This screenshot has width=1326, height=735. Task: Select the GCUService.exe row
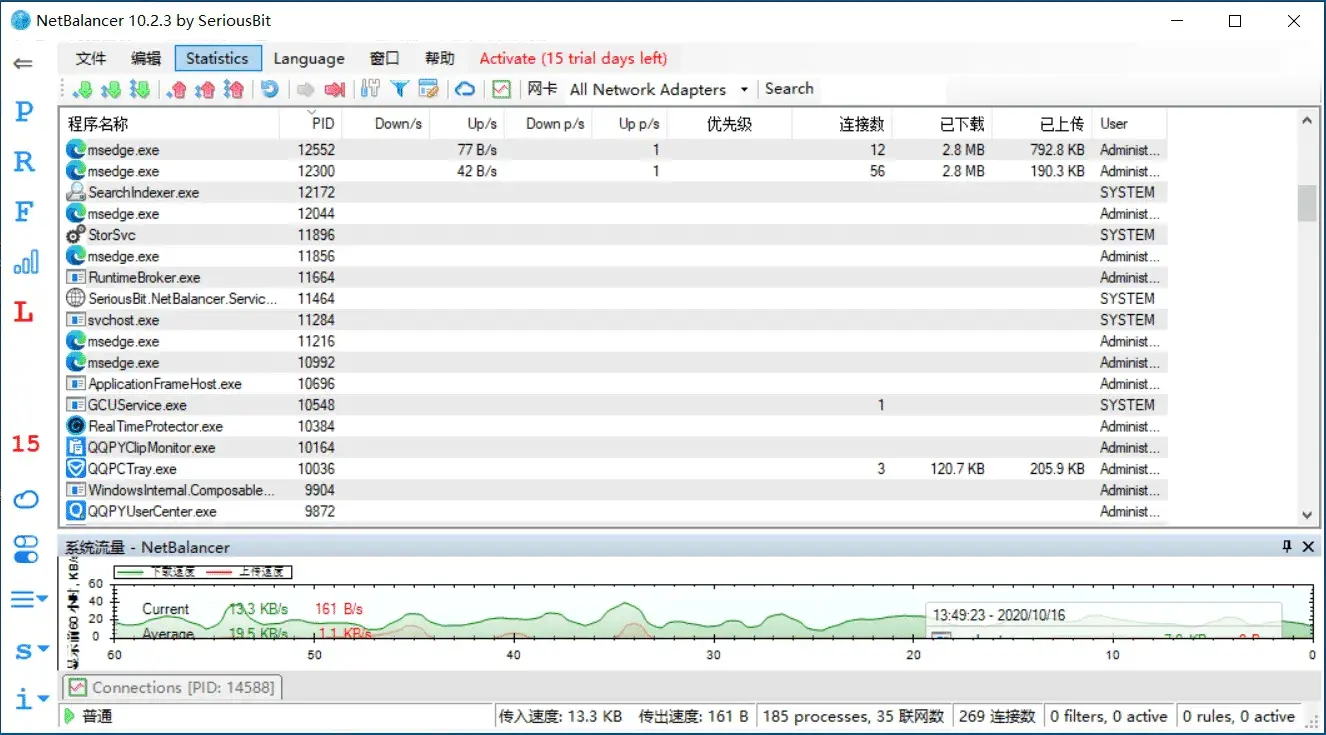(613, 405)
